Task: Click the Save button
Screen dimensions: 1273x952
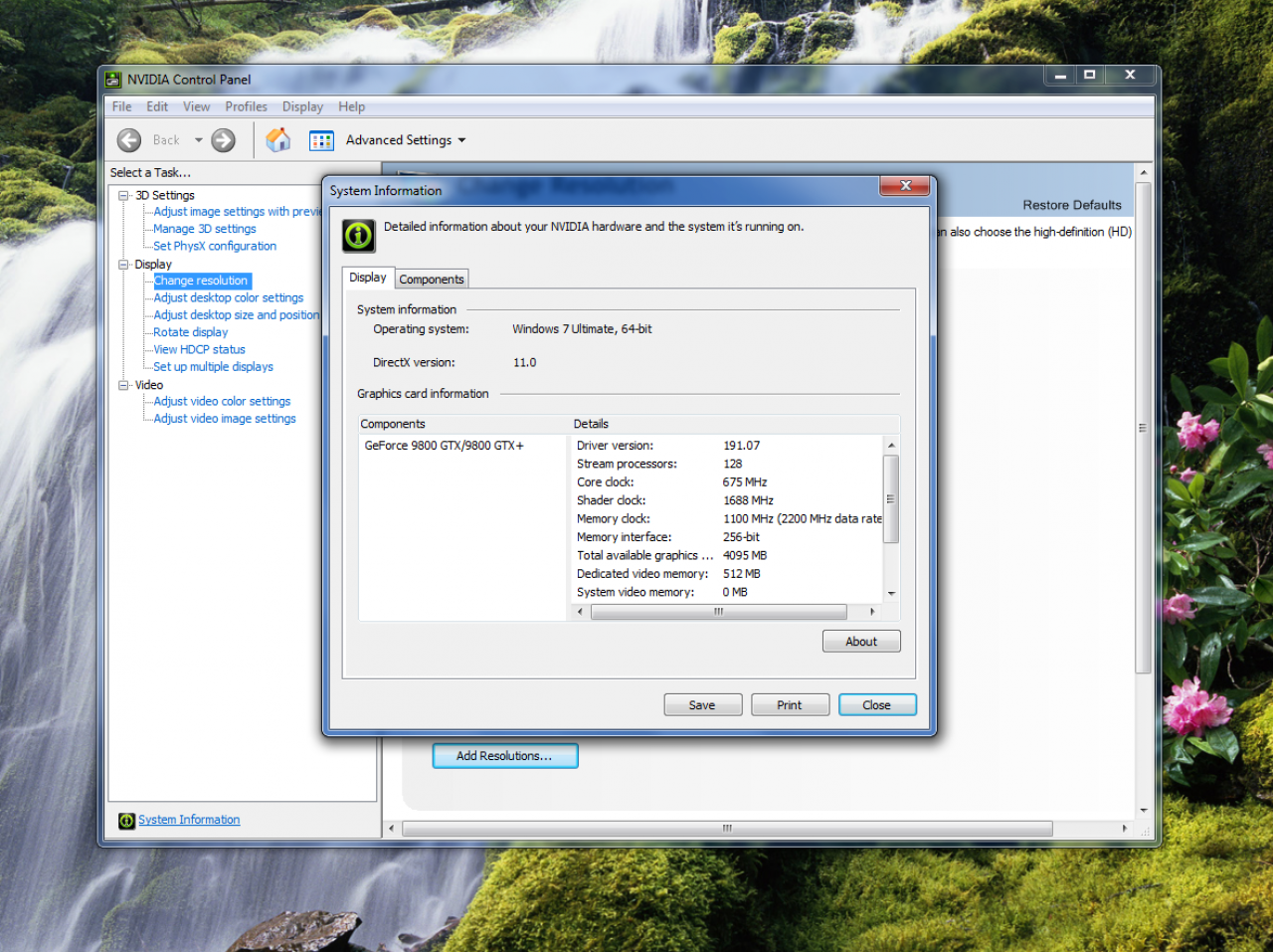Action: point(702,705)
